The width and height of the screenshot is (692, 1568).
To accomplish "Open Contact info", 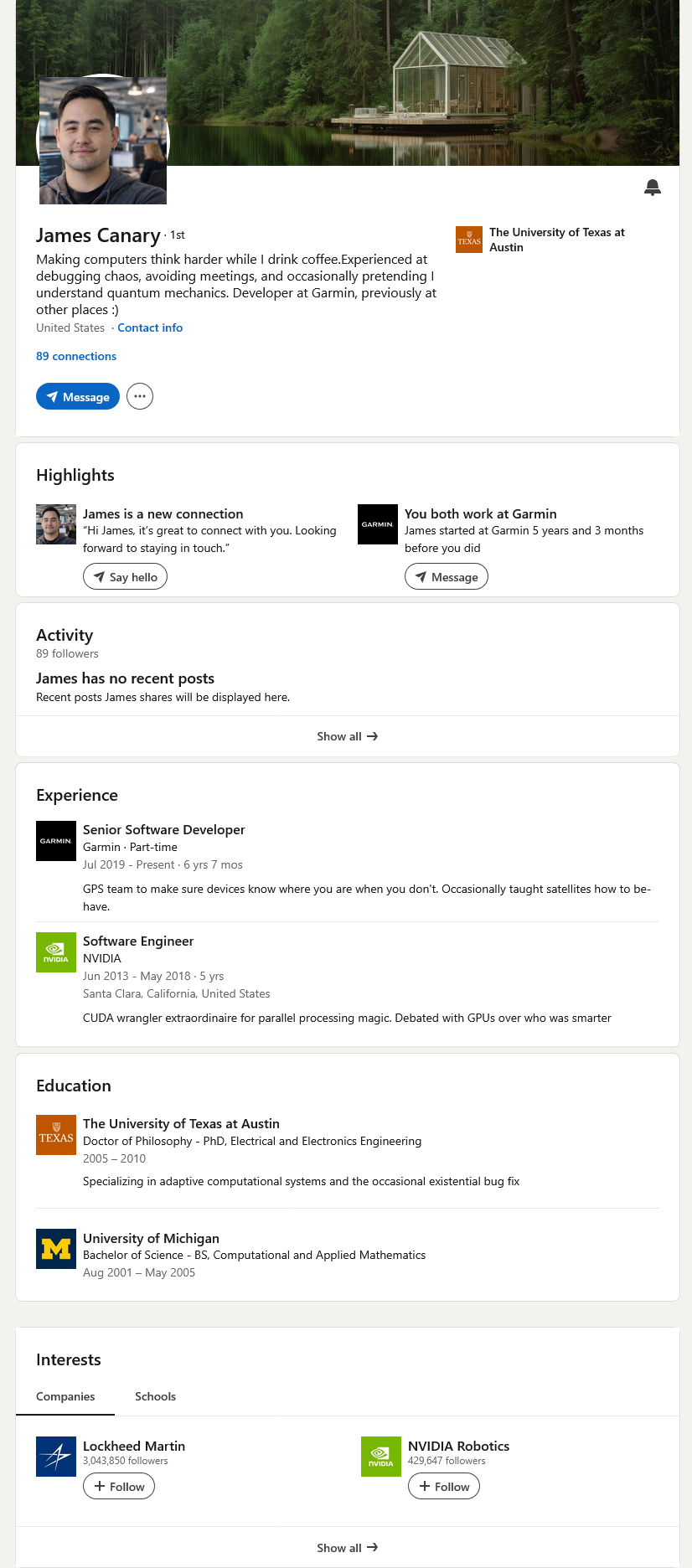I will coord(150,328).
